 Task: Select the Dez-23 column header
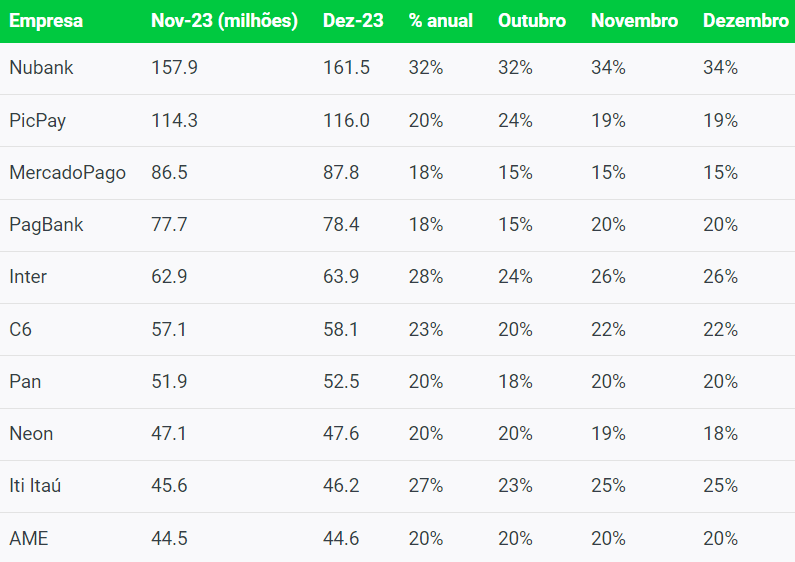pyautogui.click(x=350, y=21)
